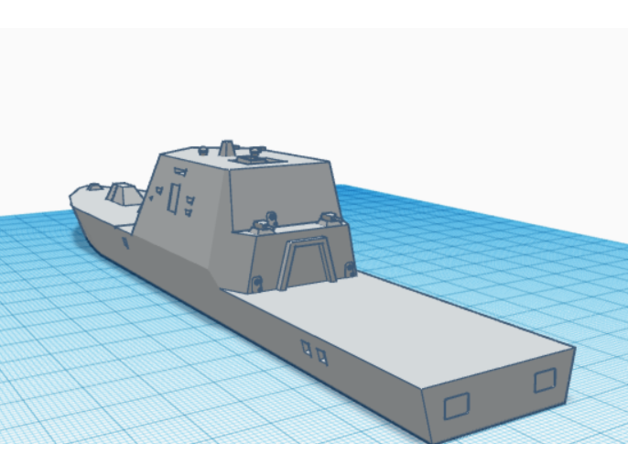
Task: Select the gun turret on the foredeck
Action: (120, 192)
